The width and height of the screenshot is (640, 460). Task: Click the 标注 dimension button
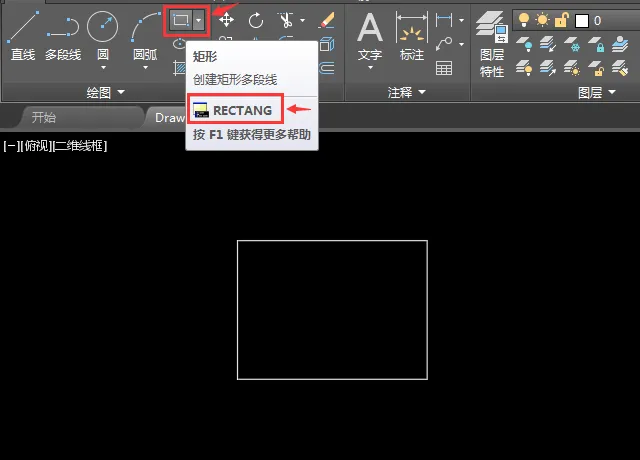pyautogui.click(x=412, y=37)
